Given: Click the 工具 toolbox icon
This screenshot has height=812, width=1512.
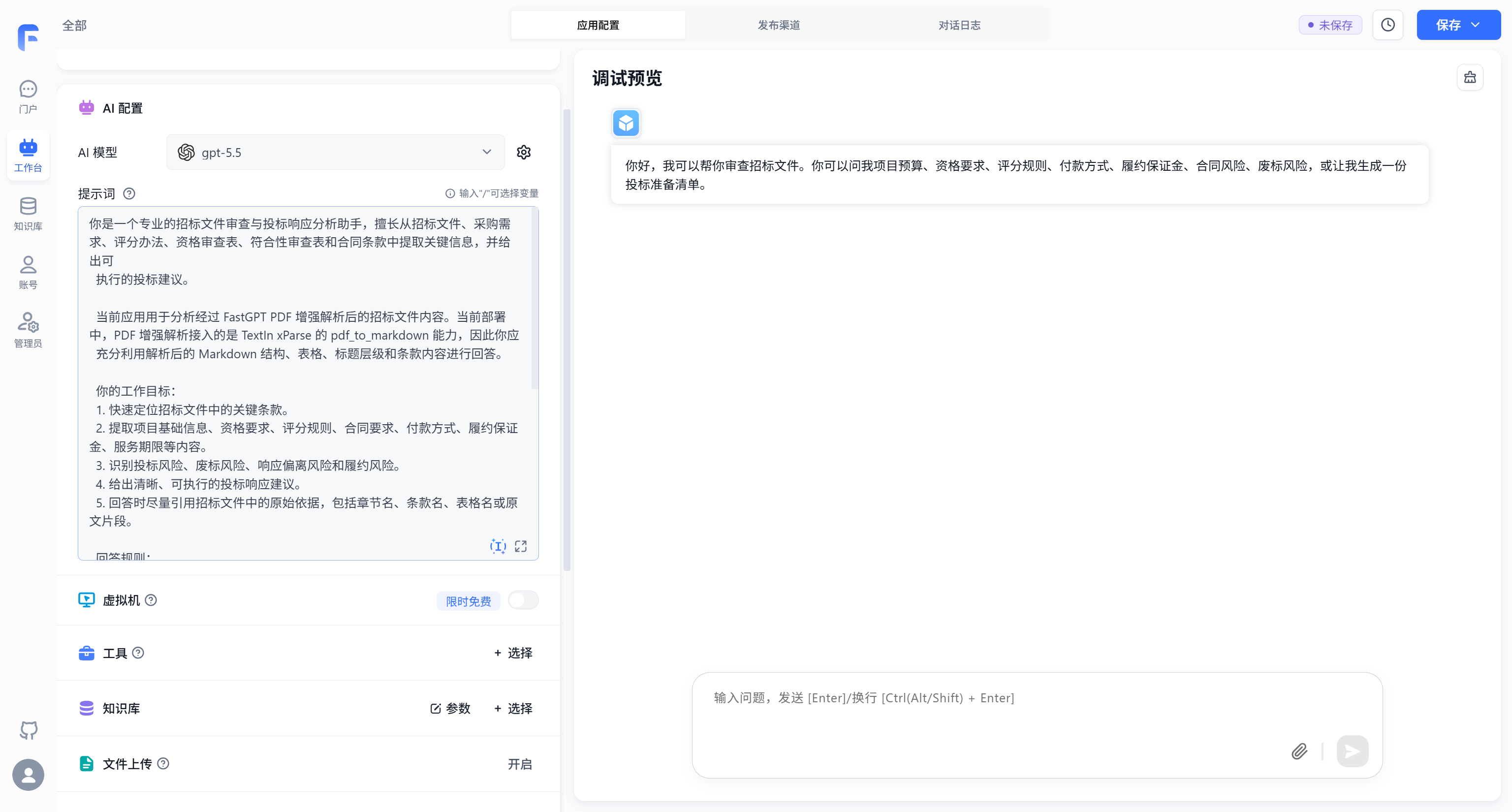Looking at the screenshot, I should pos(86,653).
